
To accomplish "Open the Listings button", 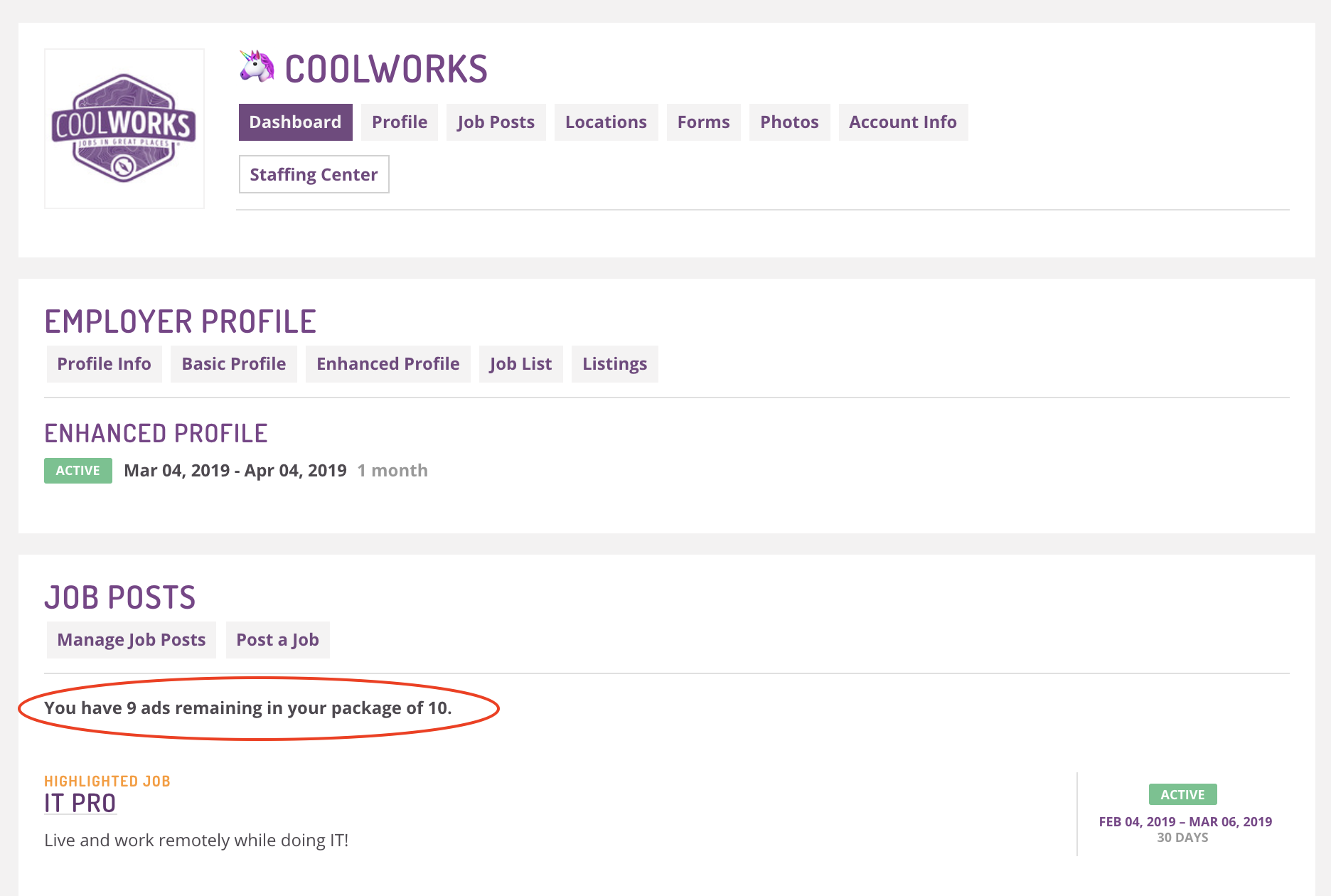I will (x=614, y=364).
